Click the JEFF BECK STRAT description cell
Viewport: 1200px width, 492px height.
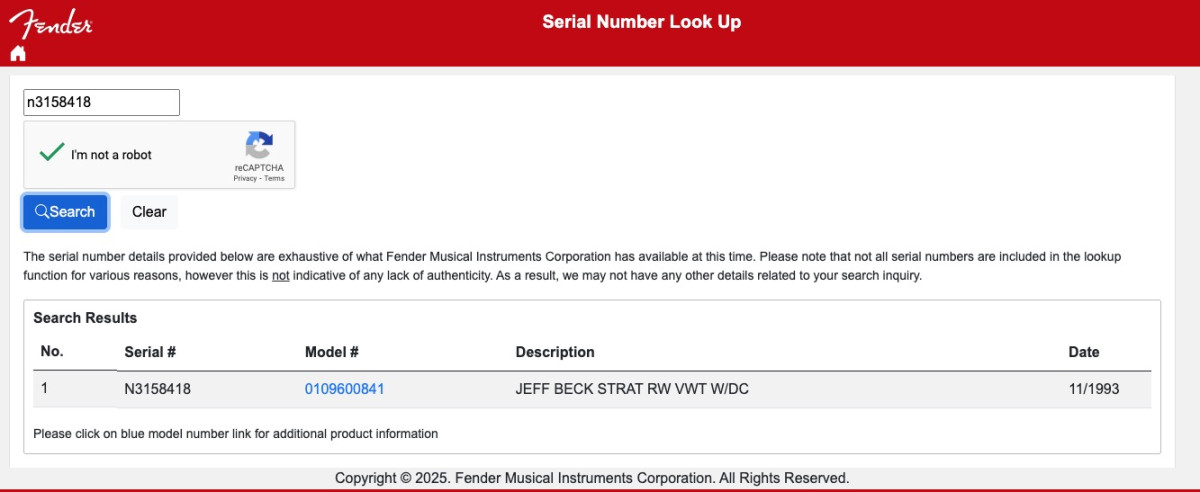631,389
